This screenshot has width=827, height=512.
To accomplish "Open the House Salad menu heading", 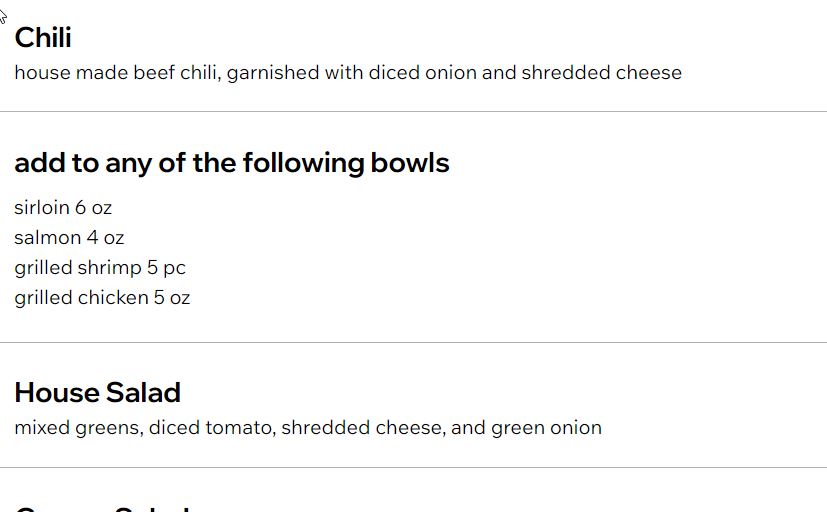I will click(97, 393).
